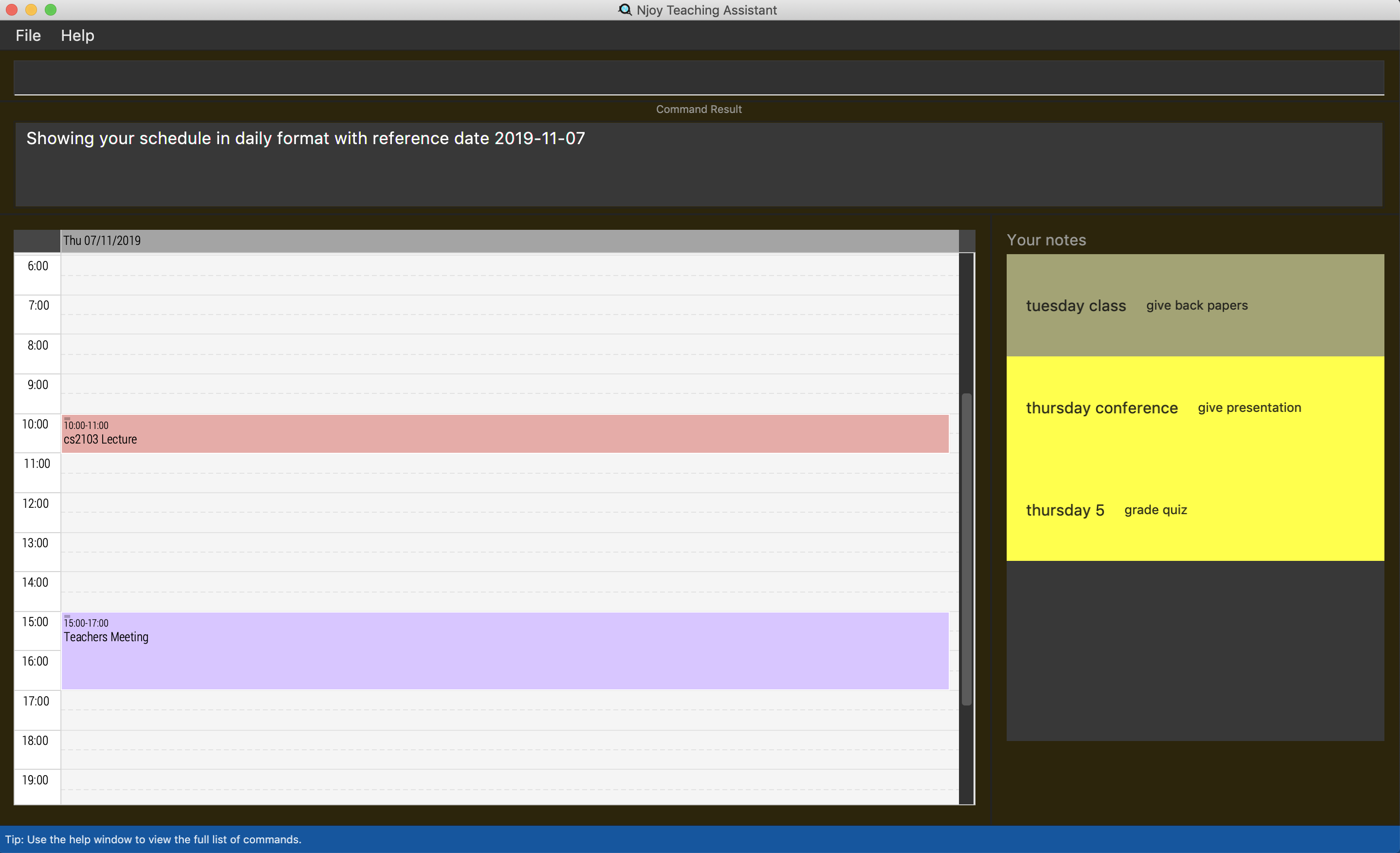
Task: Select the thursday 5 note
Action: click(x=1195, y=510)
